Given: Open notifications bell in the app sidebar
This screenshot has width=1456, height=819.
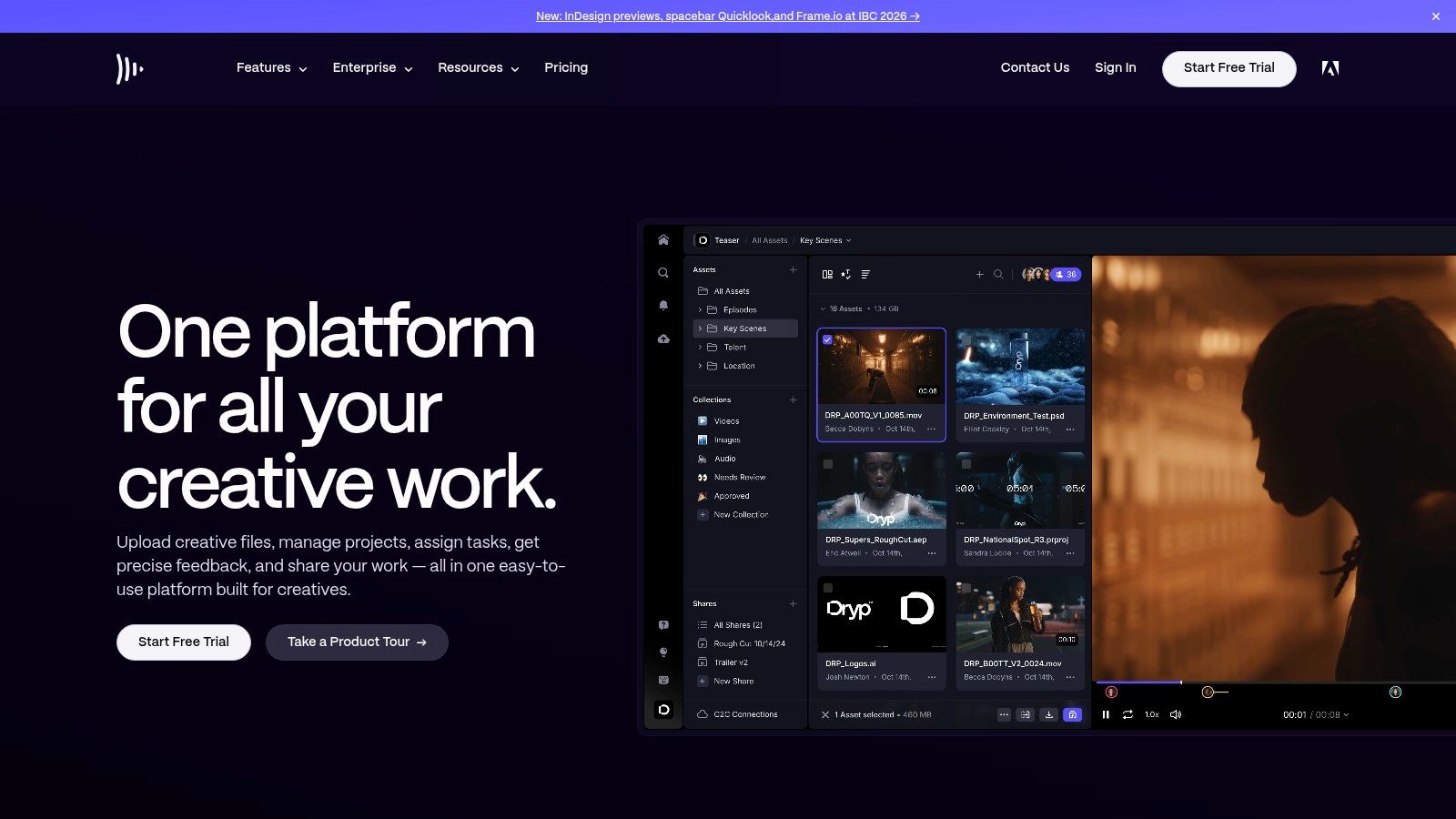Looking at the screenshot, I should click(x=663, y=306).
